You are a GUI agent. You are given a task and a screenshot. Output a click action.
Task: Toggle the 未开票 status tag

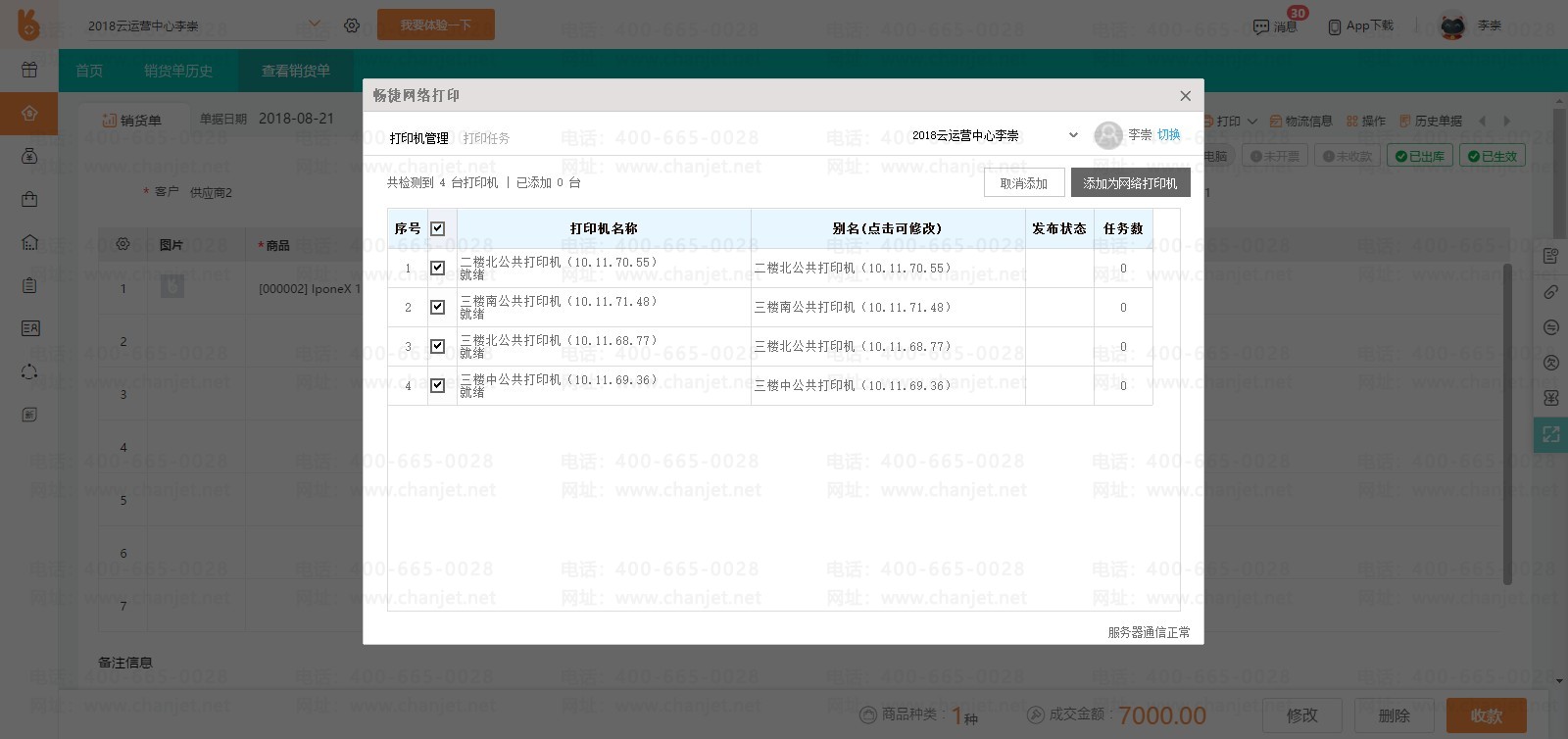coord(1275,156)
